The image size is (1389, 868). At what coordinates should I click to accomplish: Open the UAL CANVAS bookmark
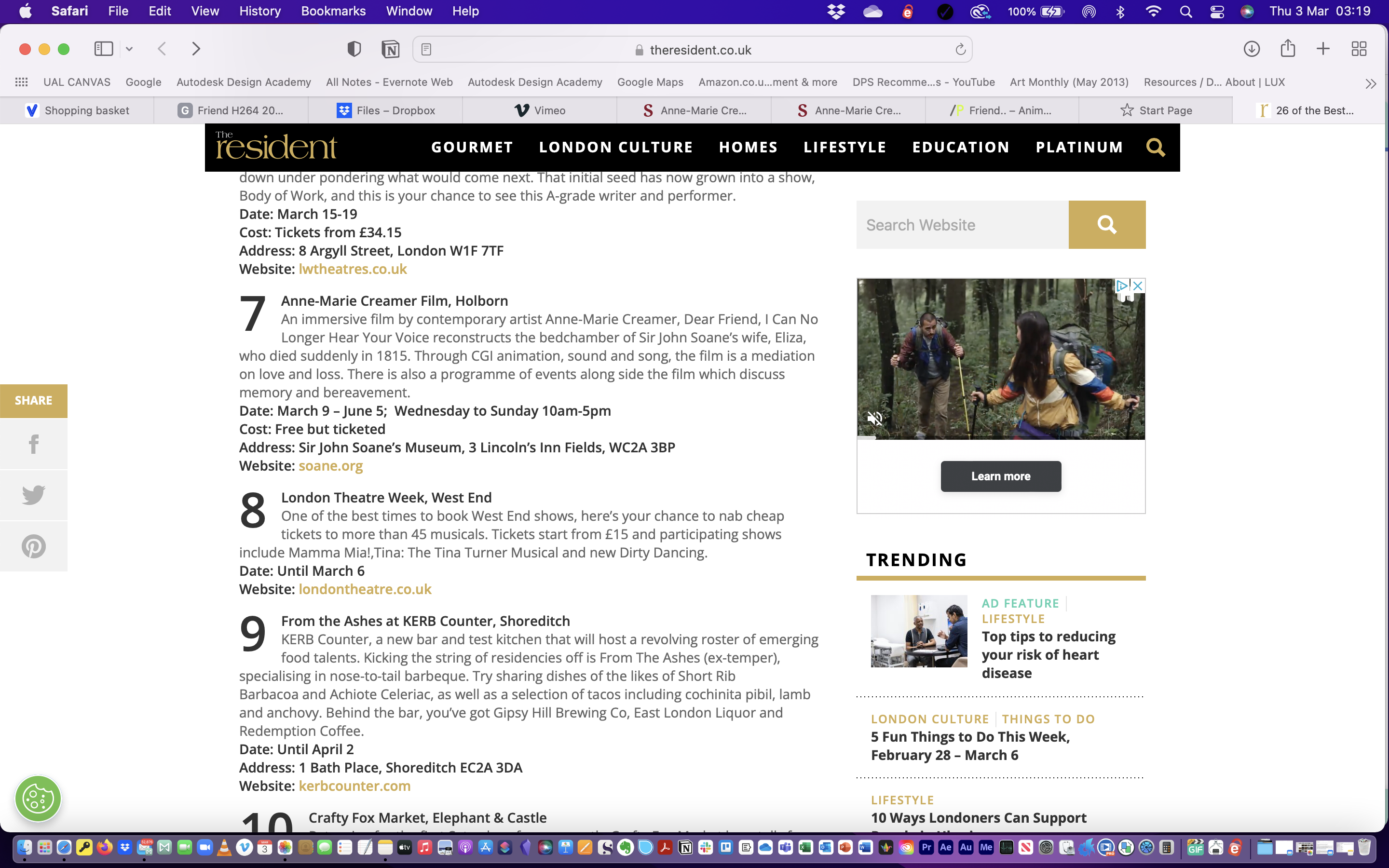click(x=77, y=82)
